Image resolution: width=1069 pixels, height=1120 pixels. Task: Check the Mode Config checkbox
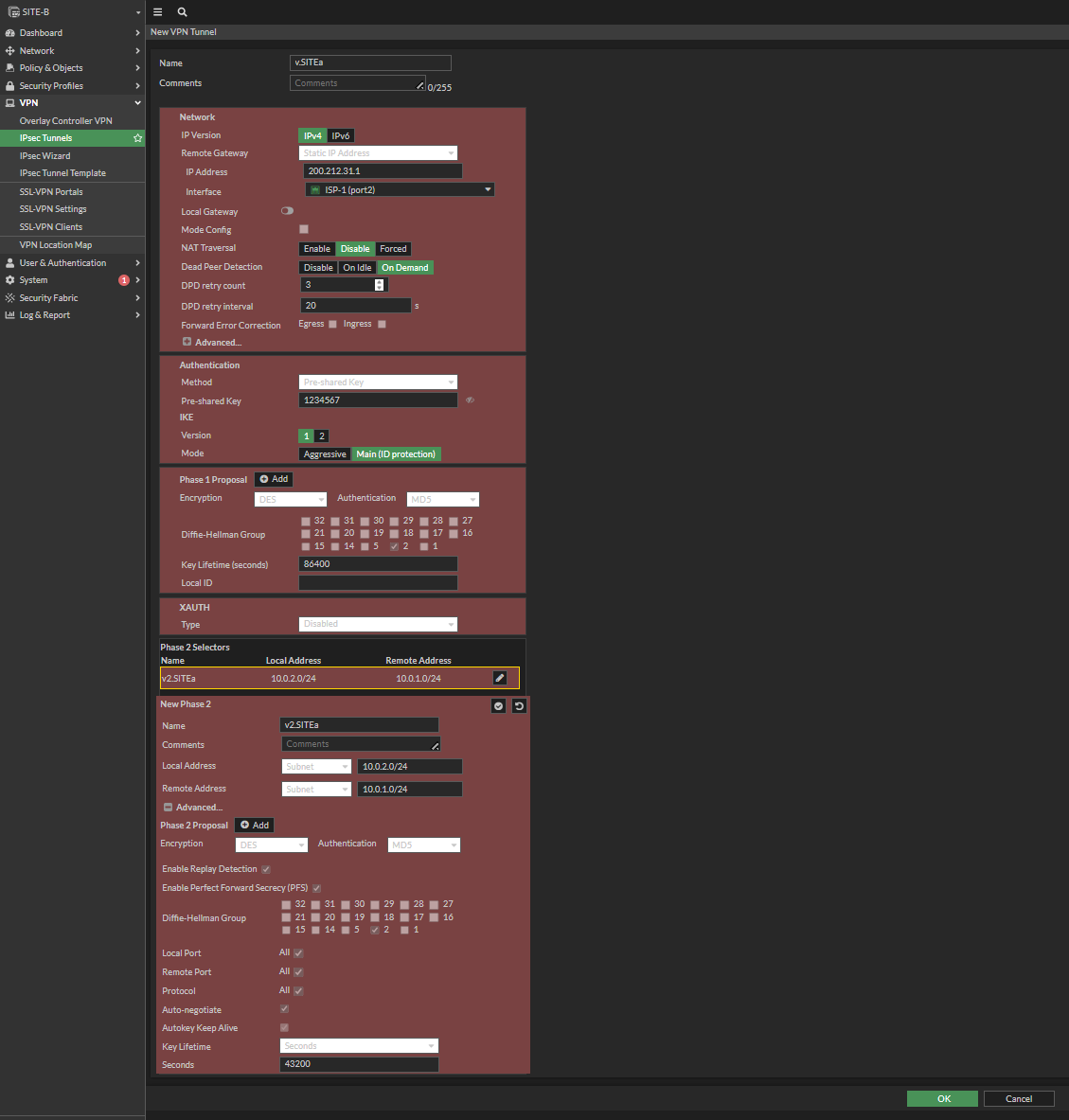304,229
